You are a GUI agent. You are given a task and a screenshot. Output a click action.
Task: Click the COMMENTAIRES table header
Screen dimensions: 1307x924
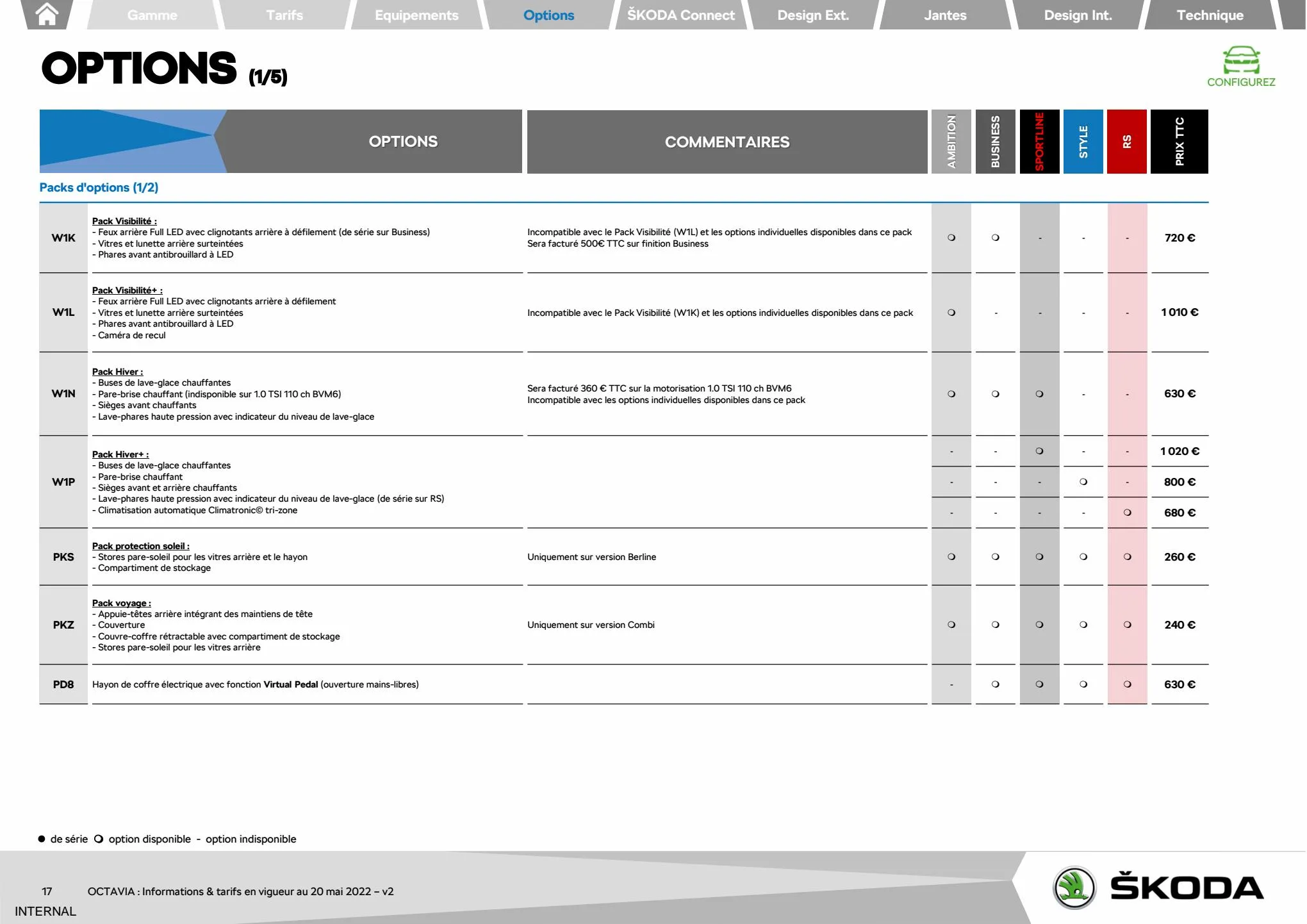point(727,142)
